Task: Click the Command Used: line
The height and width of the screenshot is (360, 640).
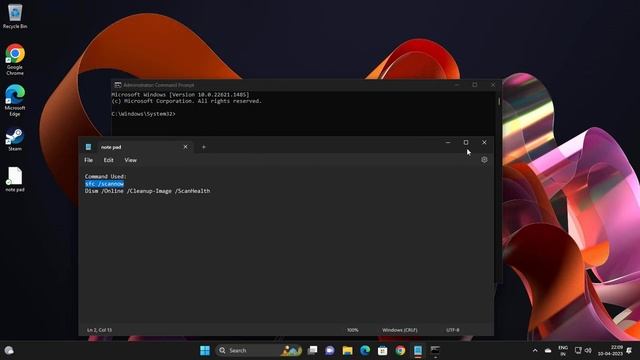Action: pos(106,176)
